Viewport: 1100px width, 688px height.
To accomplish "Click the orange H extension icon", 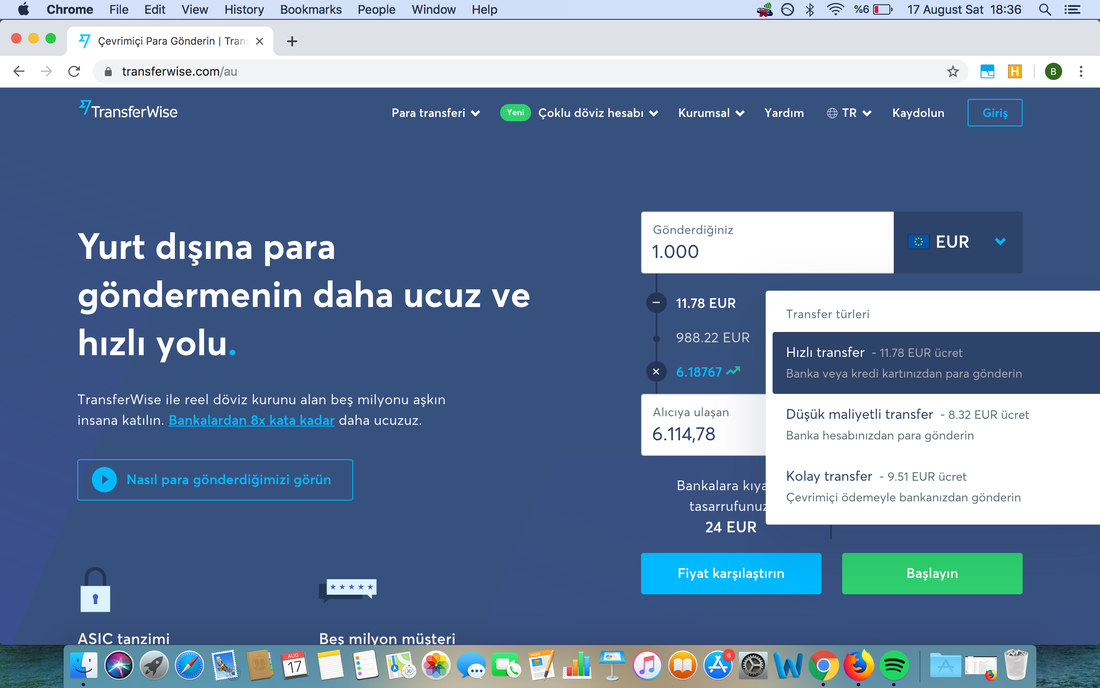I will click(1014, 72).
